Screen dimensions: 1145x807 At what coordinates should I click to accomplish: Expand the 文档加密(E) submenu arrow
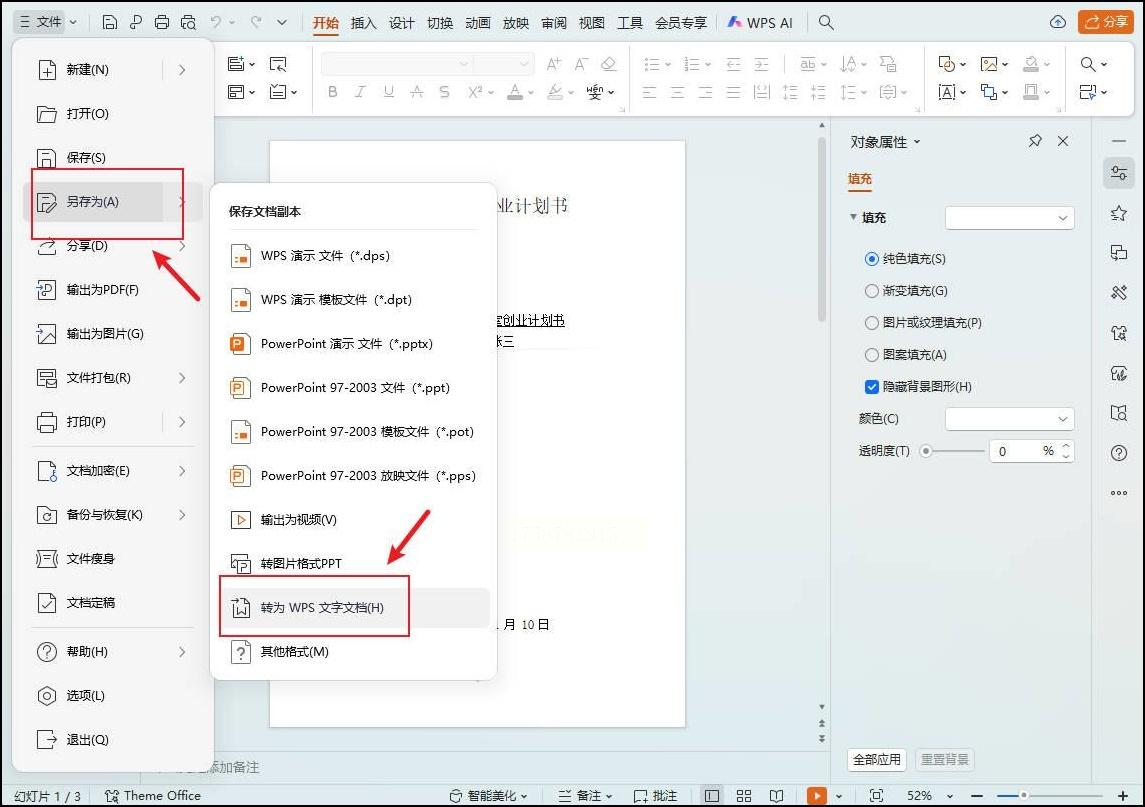pos(182,471)
